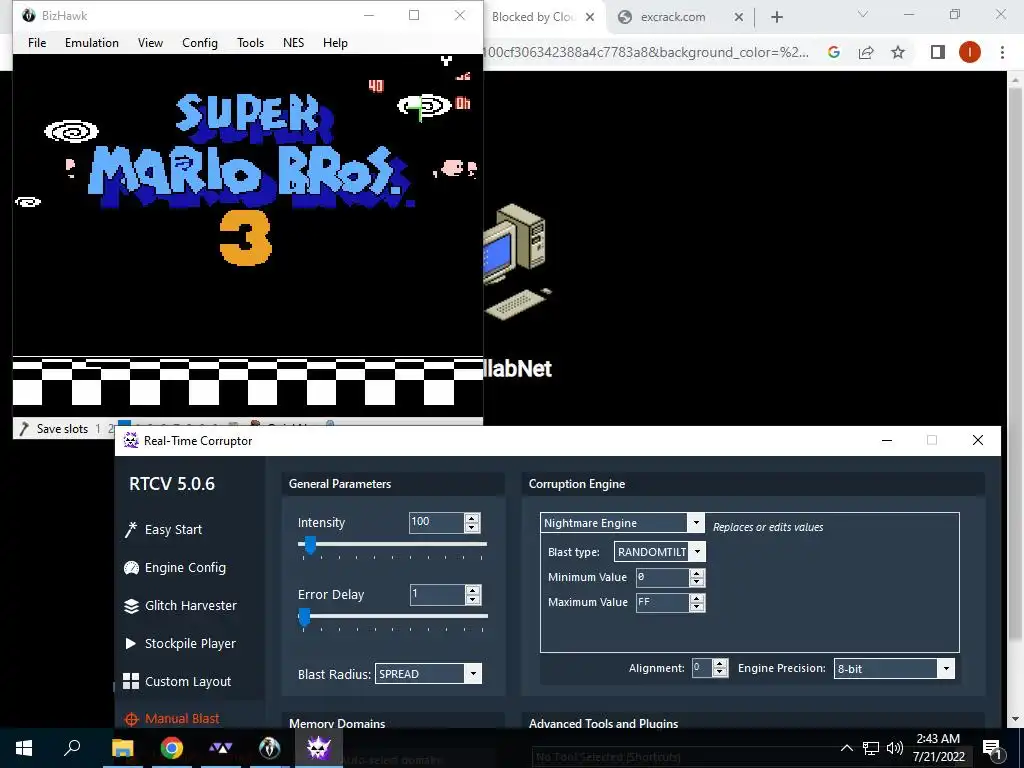Open BizHawk NES menu
1024x768 pixels.
point(293,42)
